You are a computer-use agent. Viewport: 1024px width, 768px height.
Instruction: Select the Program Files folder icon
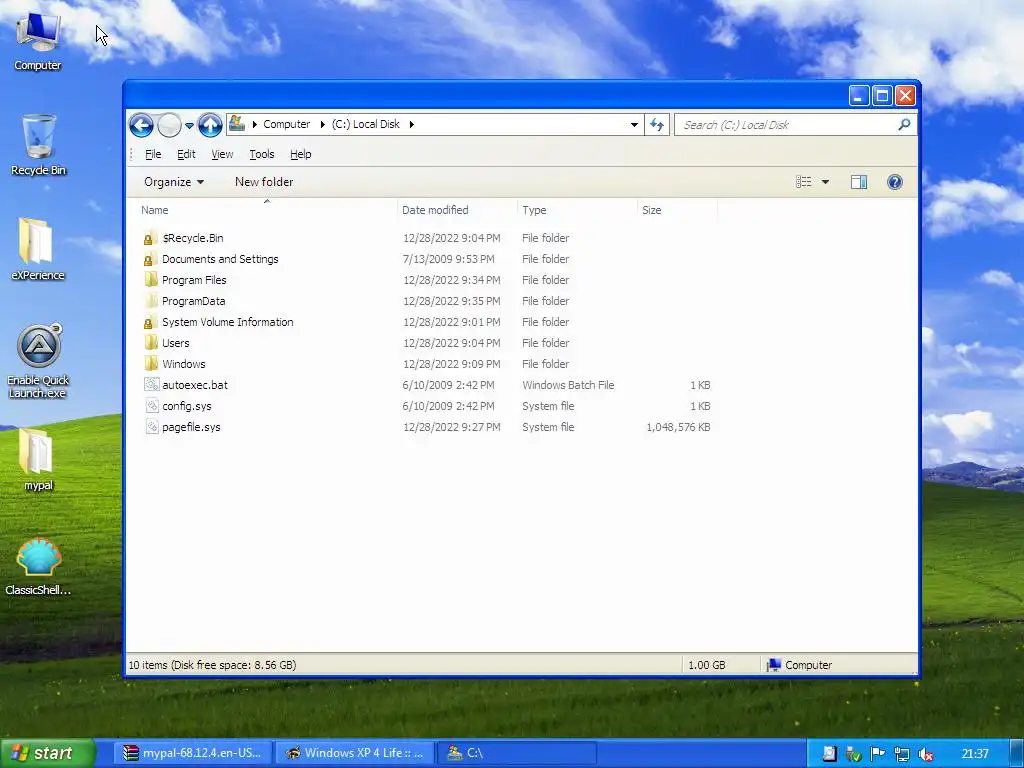(151, 280)
